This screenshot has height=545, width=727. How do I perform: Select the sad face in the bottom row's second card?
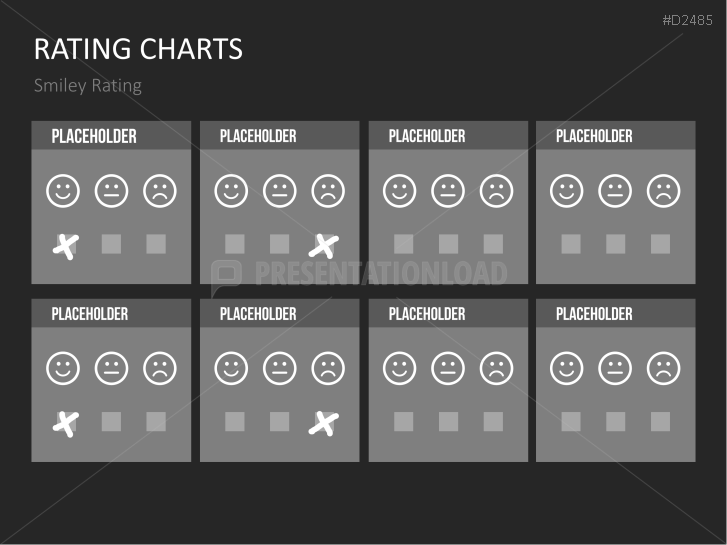tap(326, 369)
